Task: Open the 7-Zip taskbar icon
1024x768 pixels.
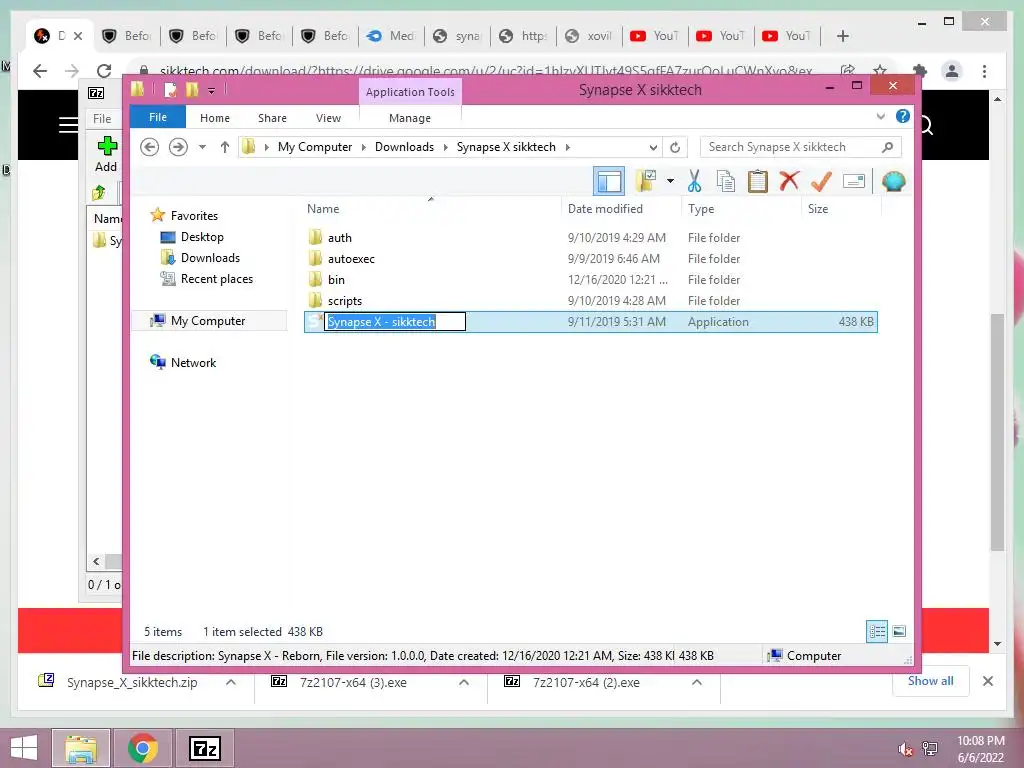Action: coord(204,748)
